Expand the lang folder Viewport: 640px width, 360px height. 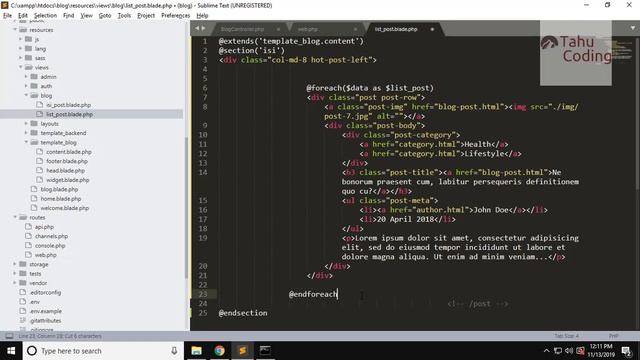pyautogui.click(x=20, y=49)
